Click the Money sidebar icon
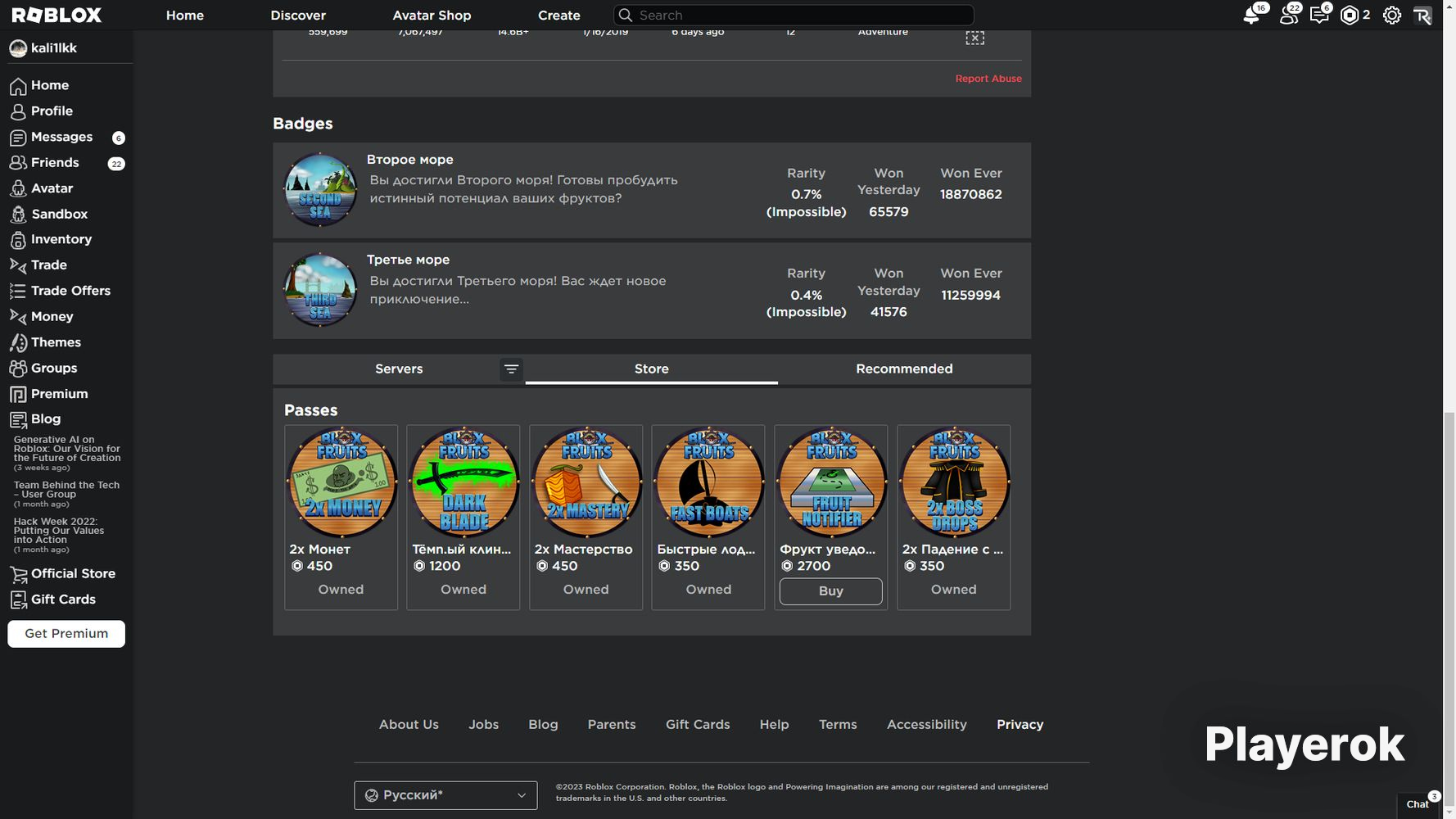Viewport: 1456px width, 819px height. click(x=18, y=317)
